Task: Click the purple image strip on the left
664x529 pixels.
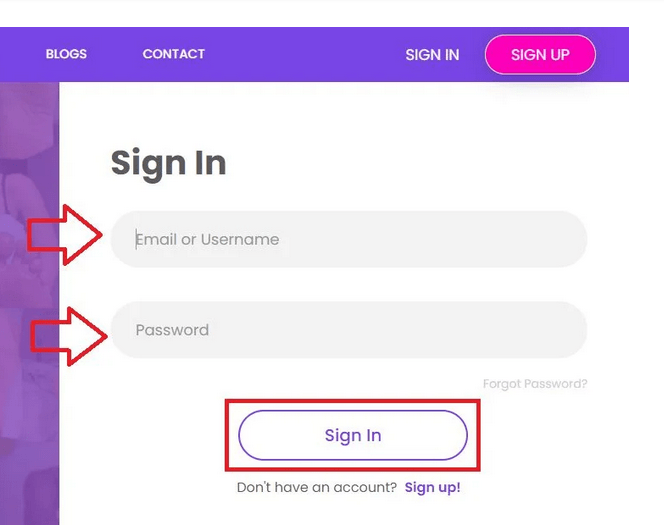Action: pyautogui.click(x=29, y=300)
